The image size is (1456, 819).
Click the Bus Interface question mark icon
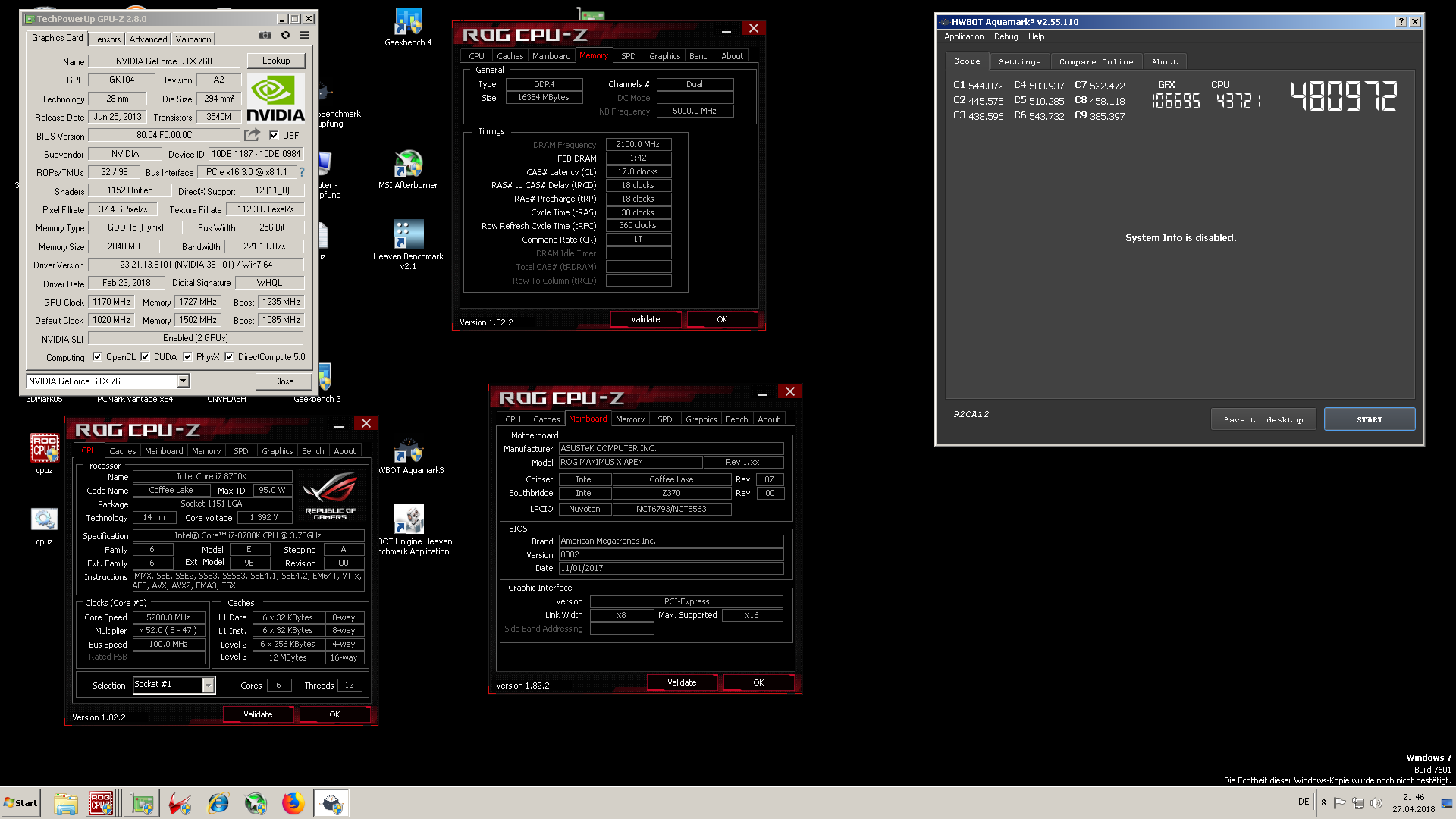click(301, 172)
